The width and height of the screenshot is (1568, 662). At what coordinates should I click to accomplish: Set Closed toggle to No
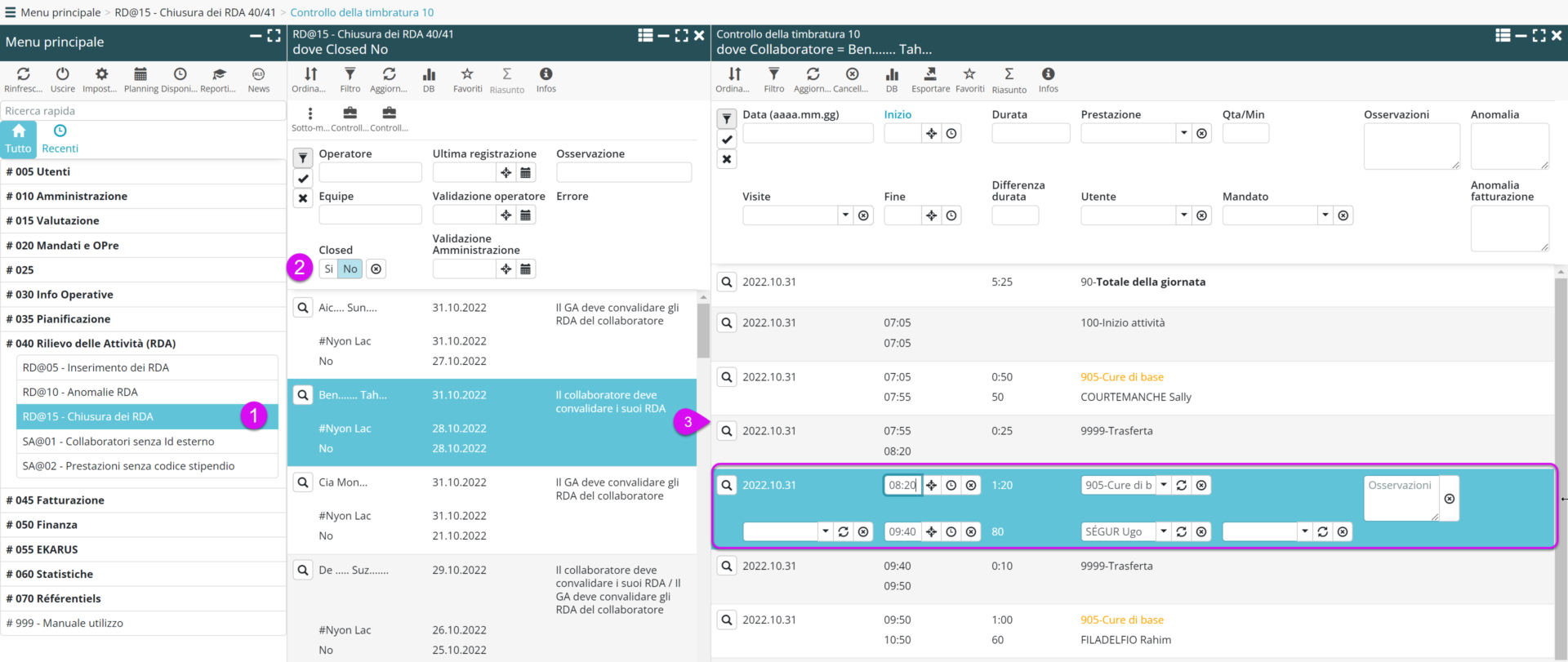click(x=350, y=269)
